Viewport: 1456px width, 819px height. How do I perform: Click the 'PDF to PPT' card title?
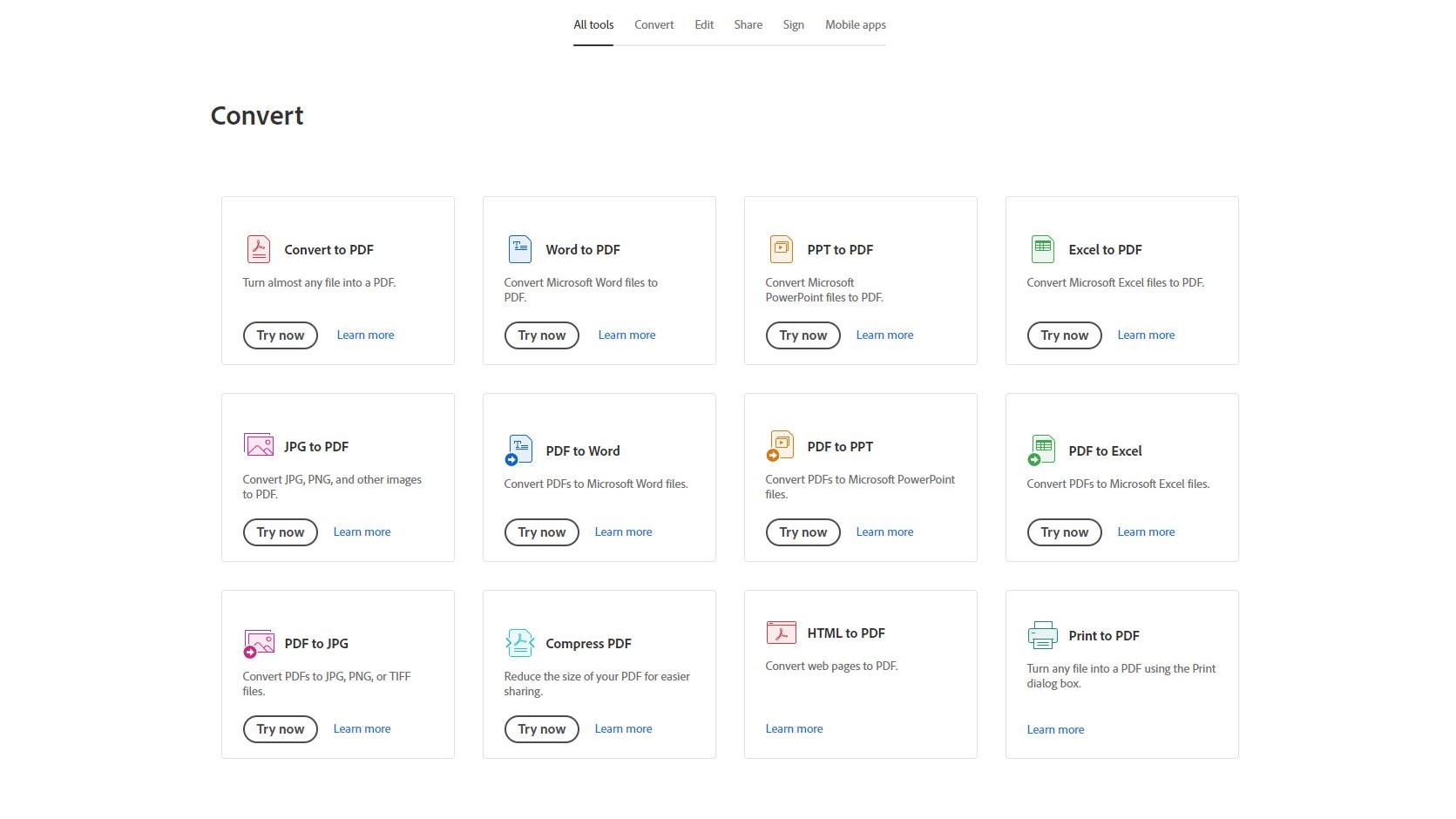coord(840,446)
